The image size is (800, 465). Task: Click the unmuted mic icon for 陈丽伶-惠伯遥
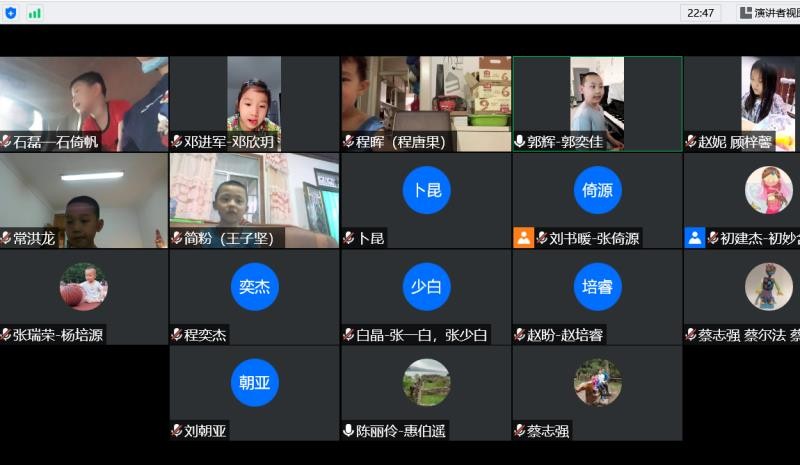point(348,431)
